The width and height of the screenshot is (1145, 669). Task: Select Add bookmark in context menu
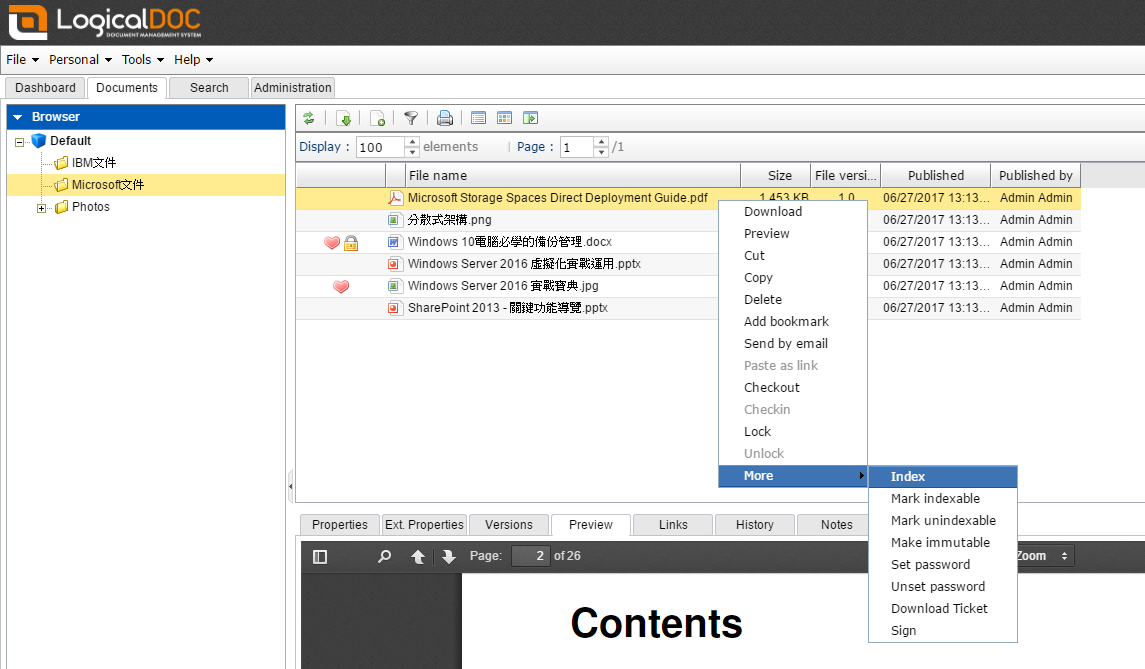coord(793,322)
